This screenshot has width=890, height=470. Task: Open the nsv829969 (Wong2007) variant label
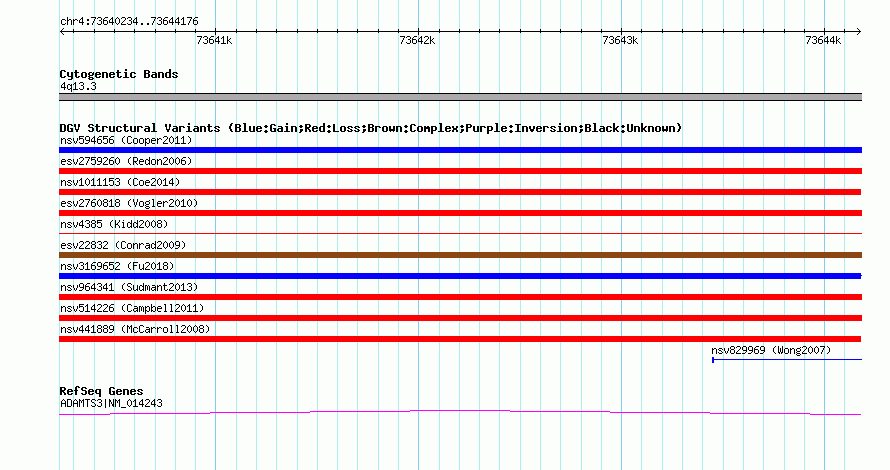tap(771, 350)
